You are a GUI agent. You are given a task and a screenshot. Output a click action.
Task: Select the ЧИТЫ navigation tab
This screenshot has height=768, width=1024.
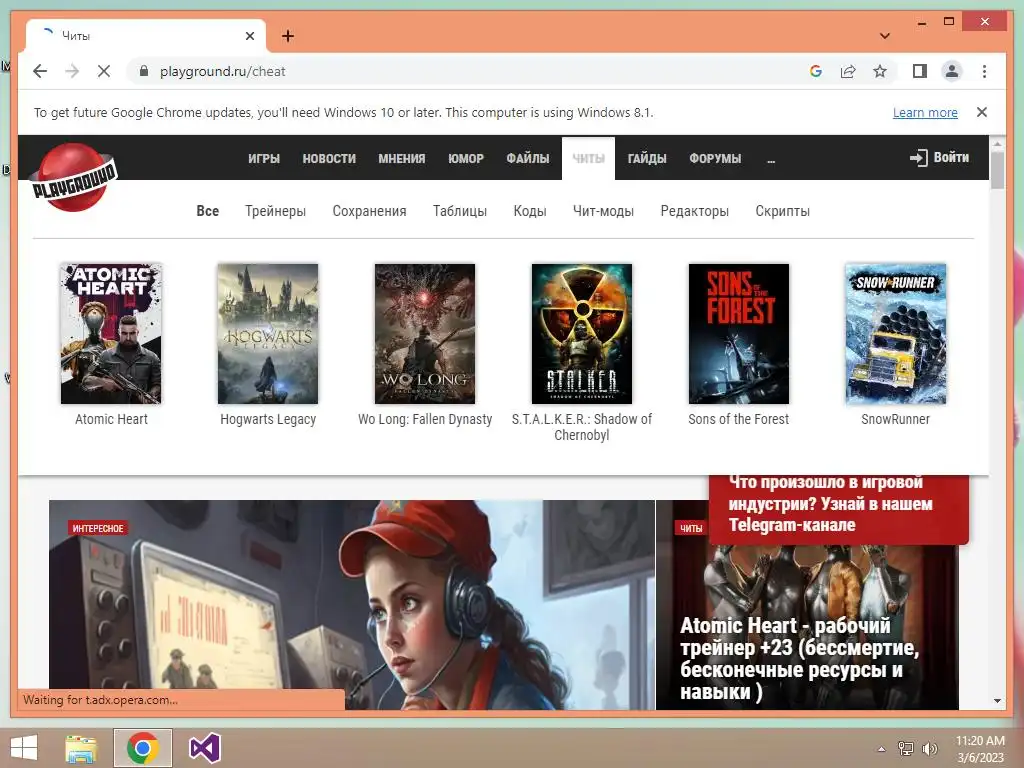(x=588, y=159)
